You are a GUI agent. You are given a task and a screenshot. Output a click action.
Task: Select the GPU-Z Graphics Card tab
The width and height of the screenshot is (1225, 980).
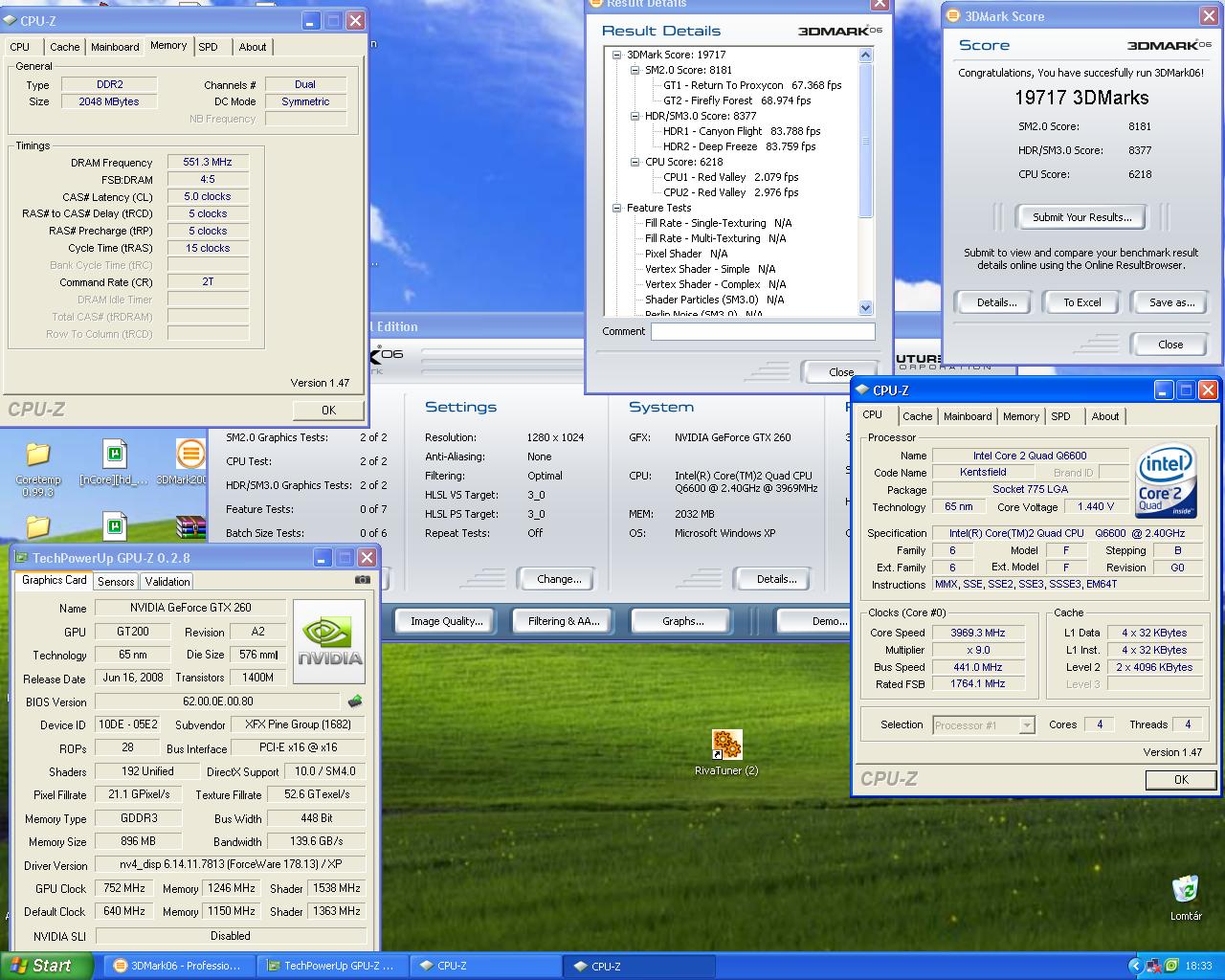(54, 580)
